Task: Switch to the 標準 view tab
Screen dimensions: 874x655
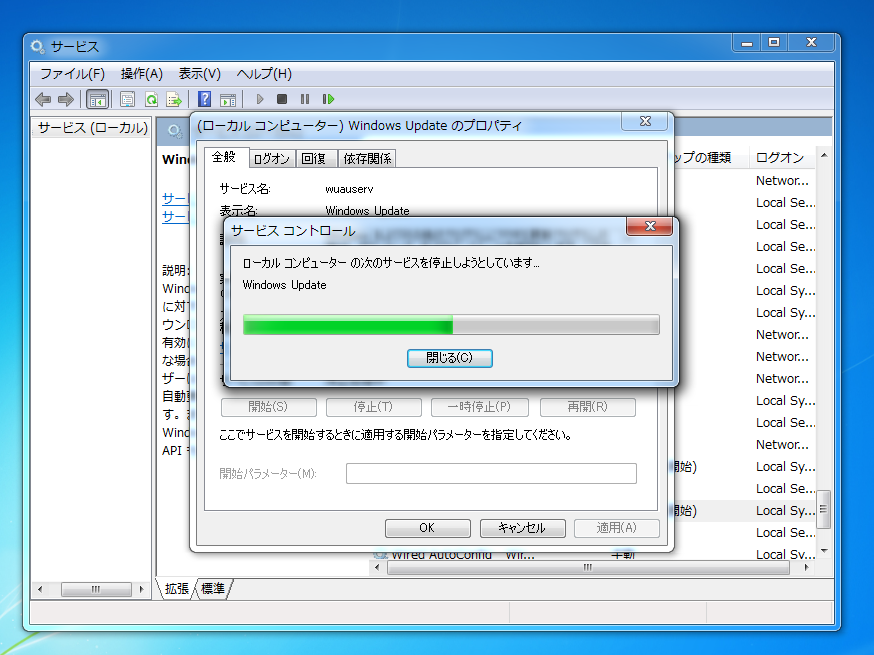Action: click(213, 589)
